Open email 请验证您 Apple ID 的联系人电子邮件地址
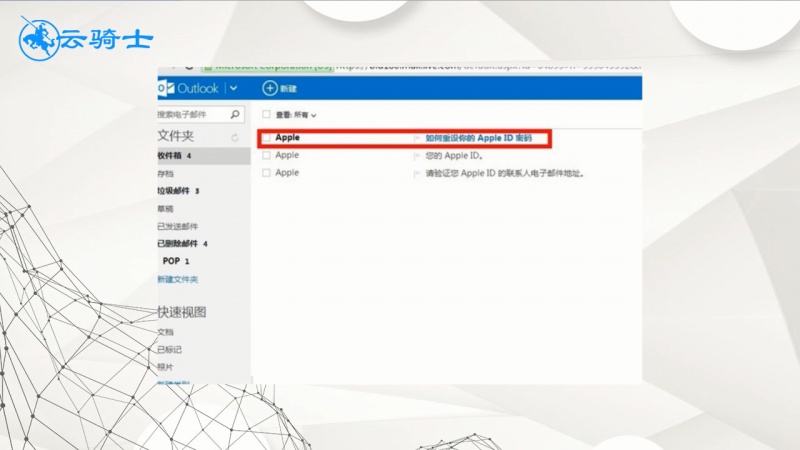This screenshot has width=800, height=450. click(x=504, y=173)
